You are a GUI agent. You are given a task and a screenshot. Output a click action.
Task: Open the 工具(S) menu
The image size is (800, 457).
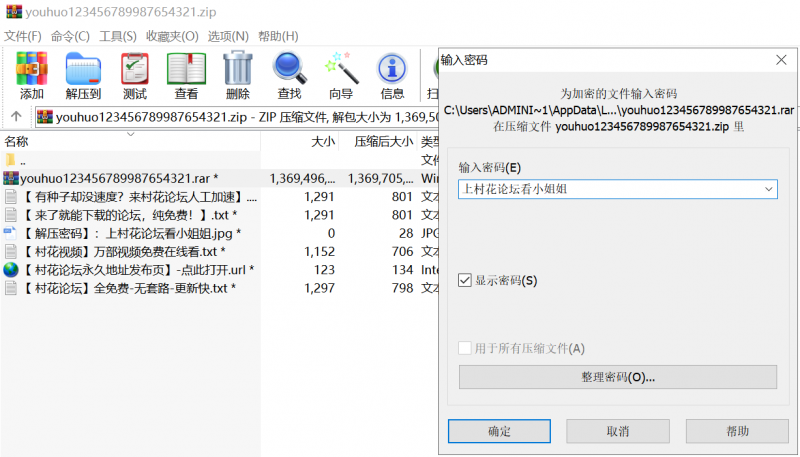(118, 36)
